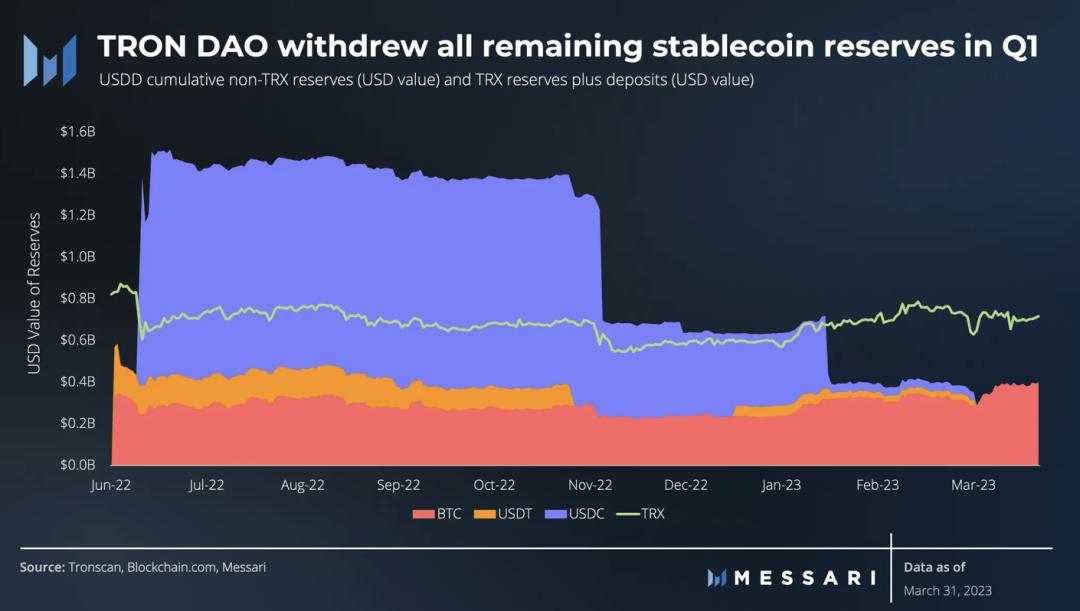Viewport: 1080px width, 611px height.
Task: Toggle the USDC series legend label
Action: pyautogui.click(x=583, y=514)
